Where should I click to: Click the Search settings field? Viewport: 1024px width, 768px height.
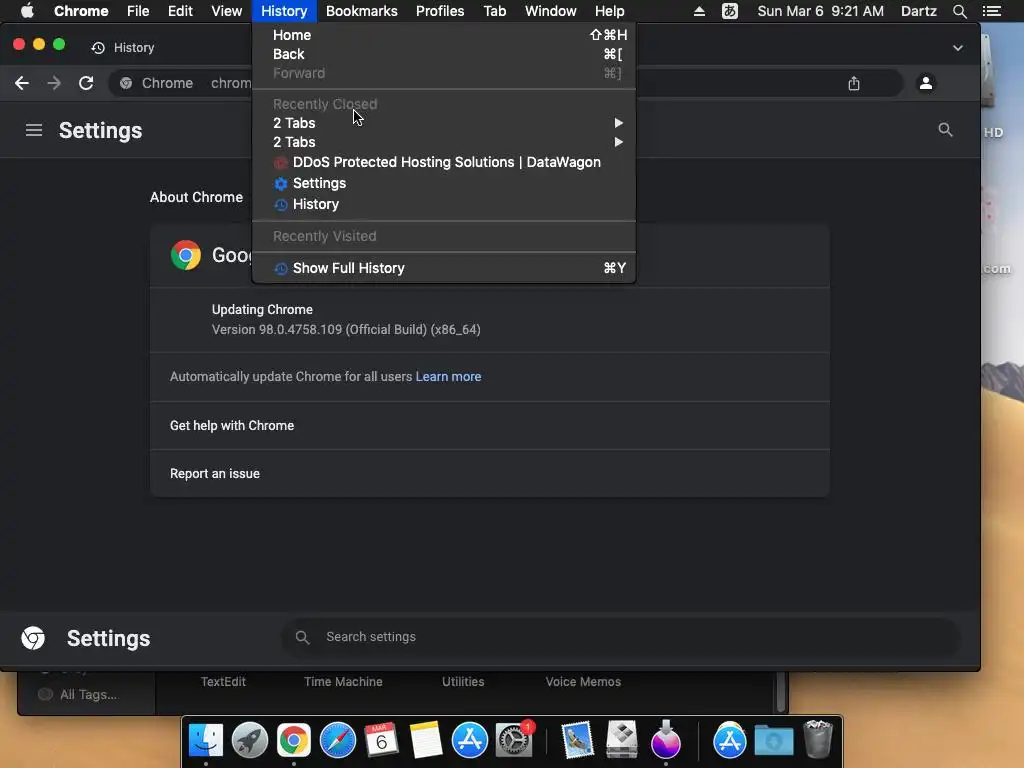pyautogui.click(x=620, y=637)
